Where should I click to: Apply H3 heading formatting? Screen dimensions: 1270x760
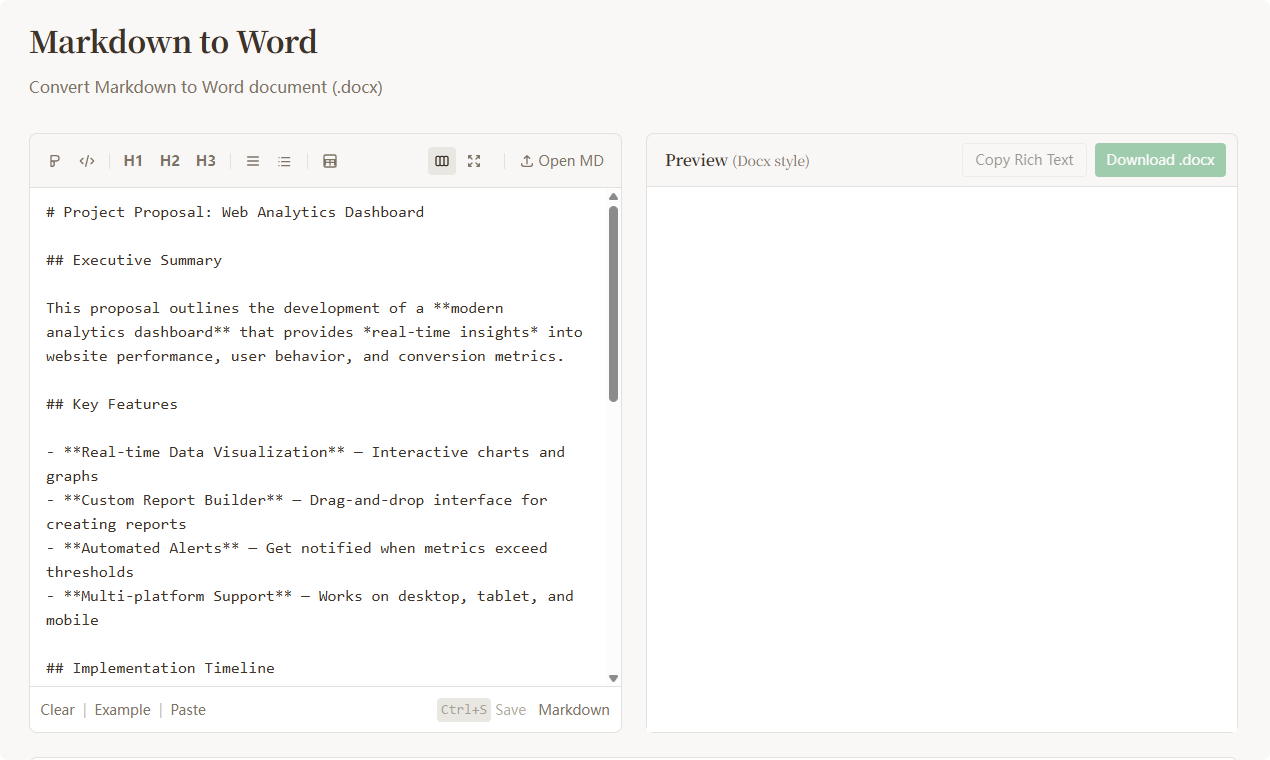coord(205,160)
